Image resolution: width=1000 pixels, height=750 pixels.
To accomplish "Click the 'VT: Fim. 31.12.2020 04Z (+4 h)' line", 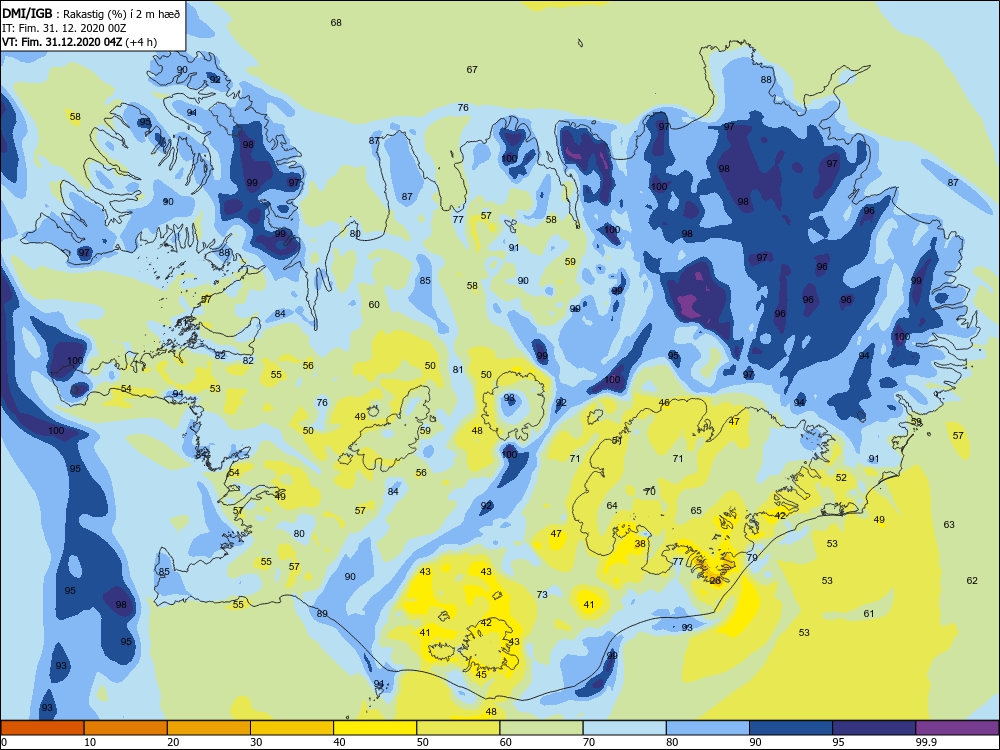I will (80, 42).
